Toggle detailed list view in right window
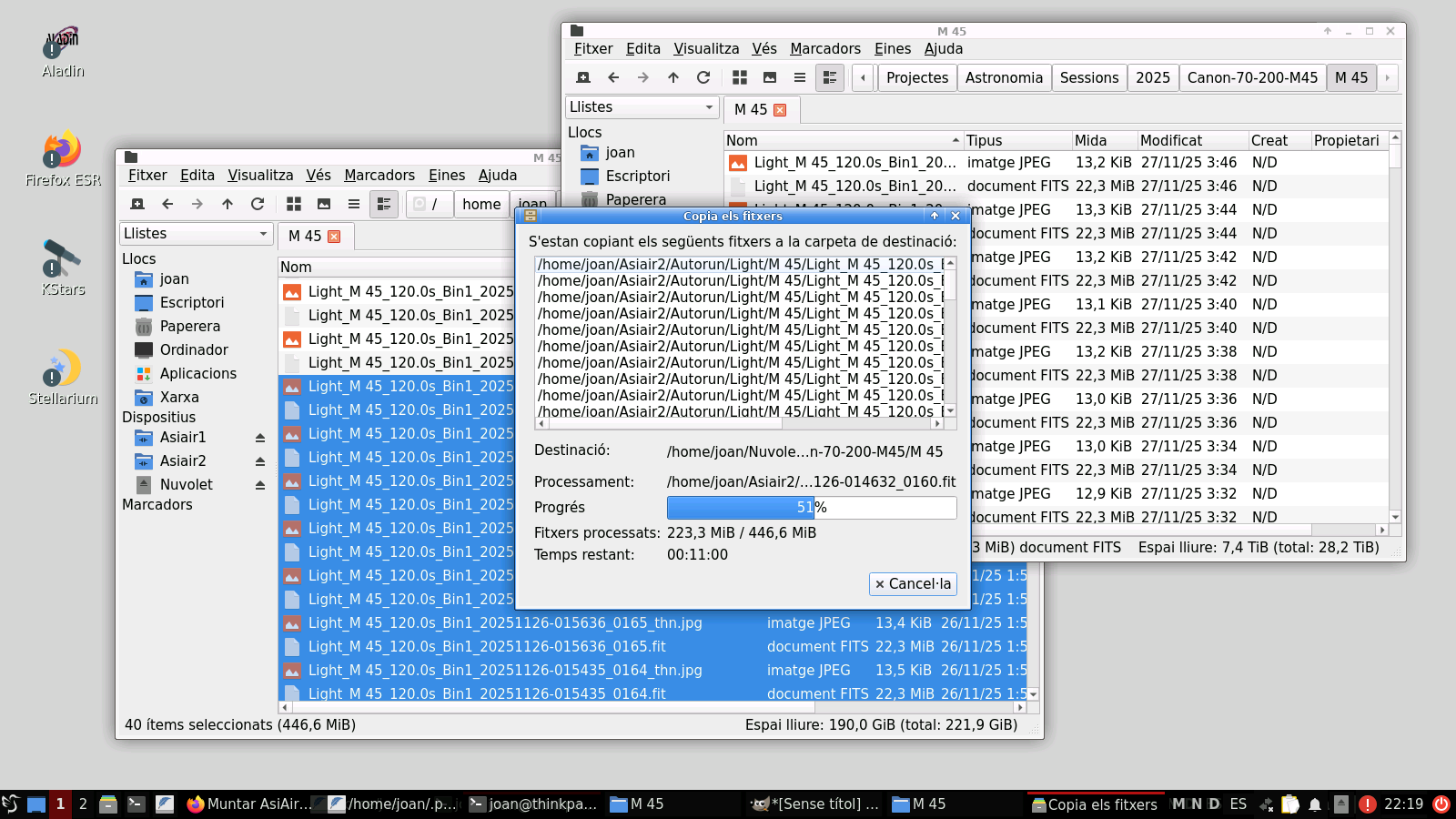This screenshot has height=819, width=1456. 830,77
